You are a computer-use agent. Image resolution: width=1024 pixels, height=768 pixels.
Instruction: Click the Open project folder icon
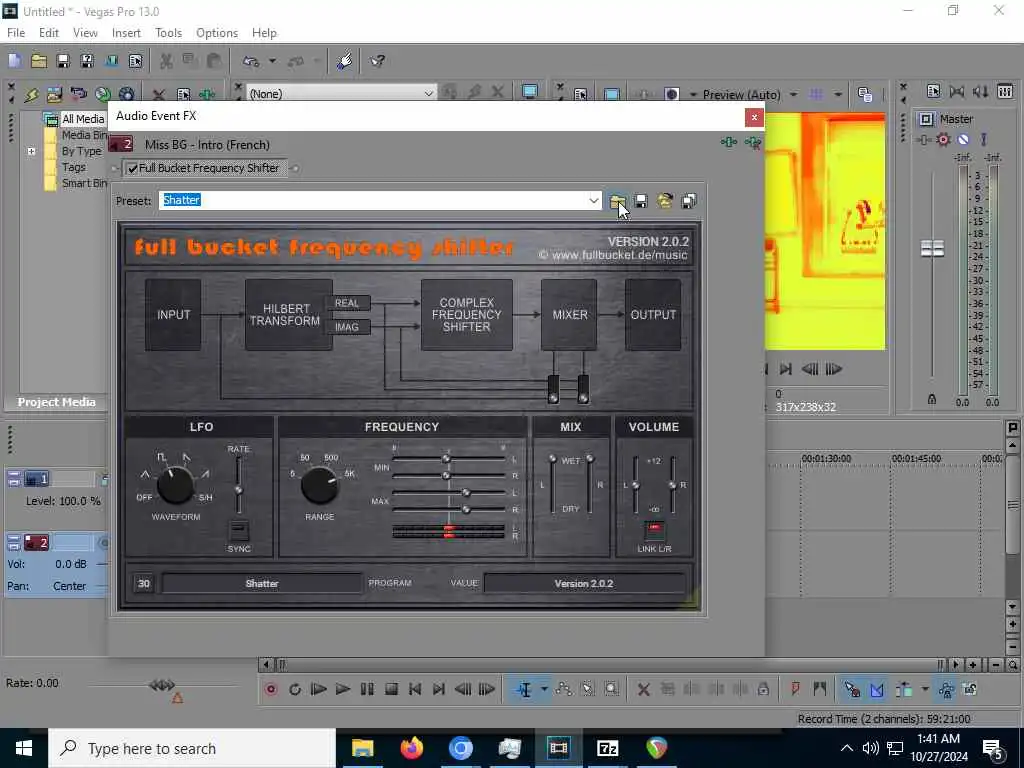click(39, 61)
